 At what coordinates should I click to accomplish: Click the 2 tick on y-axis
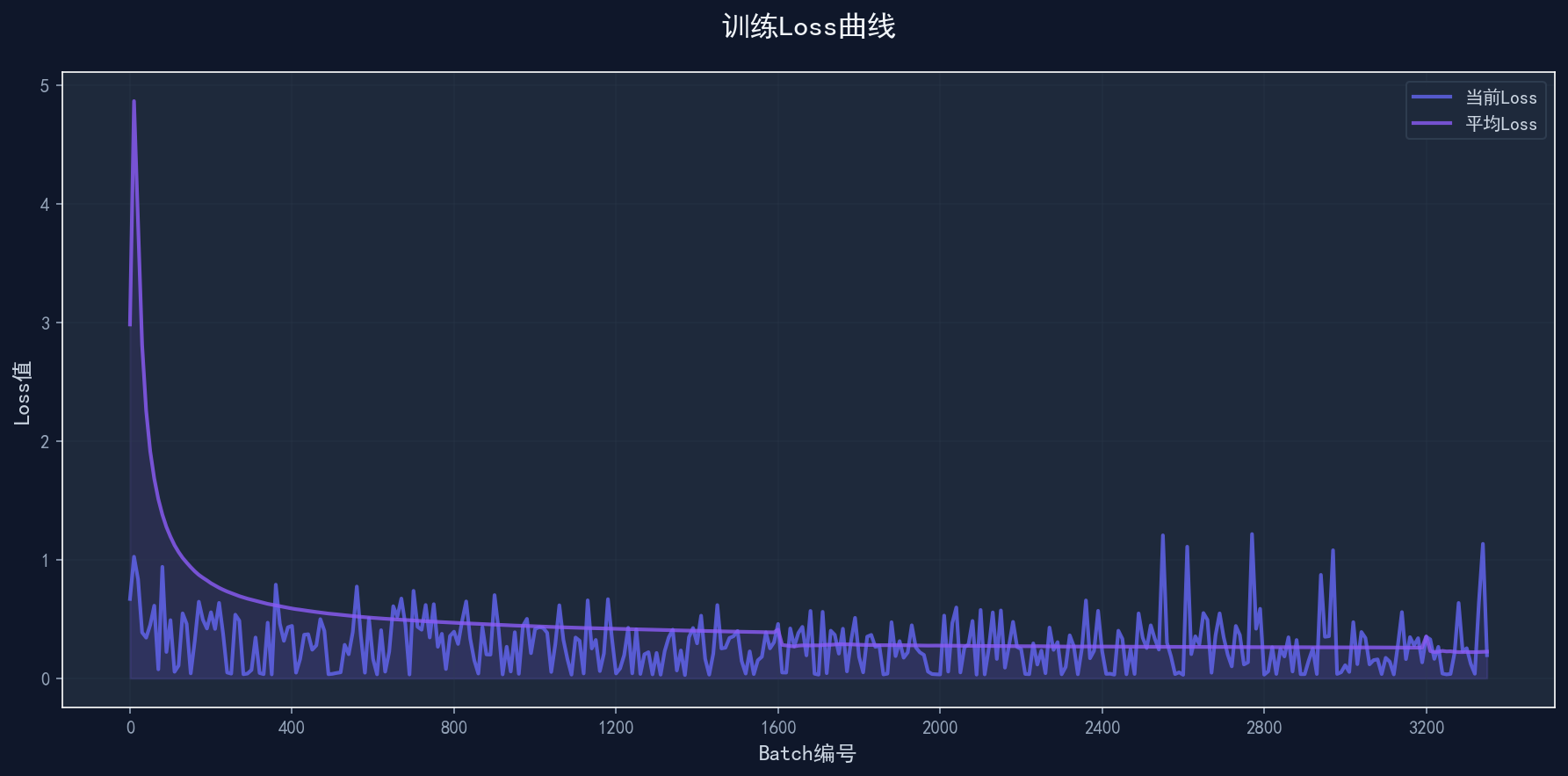tap(45, 442)
